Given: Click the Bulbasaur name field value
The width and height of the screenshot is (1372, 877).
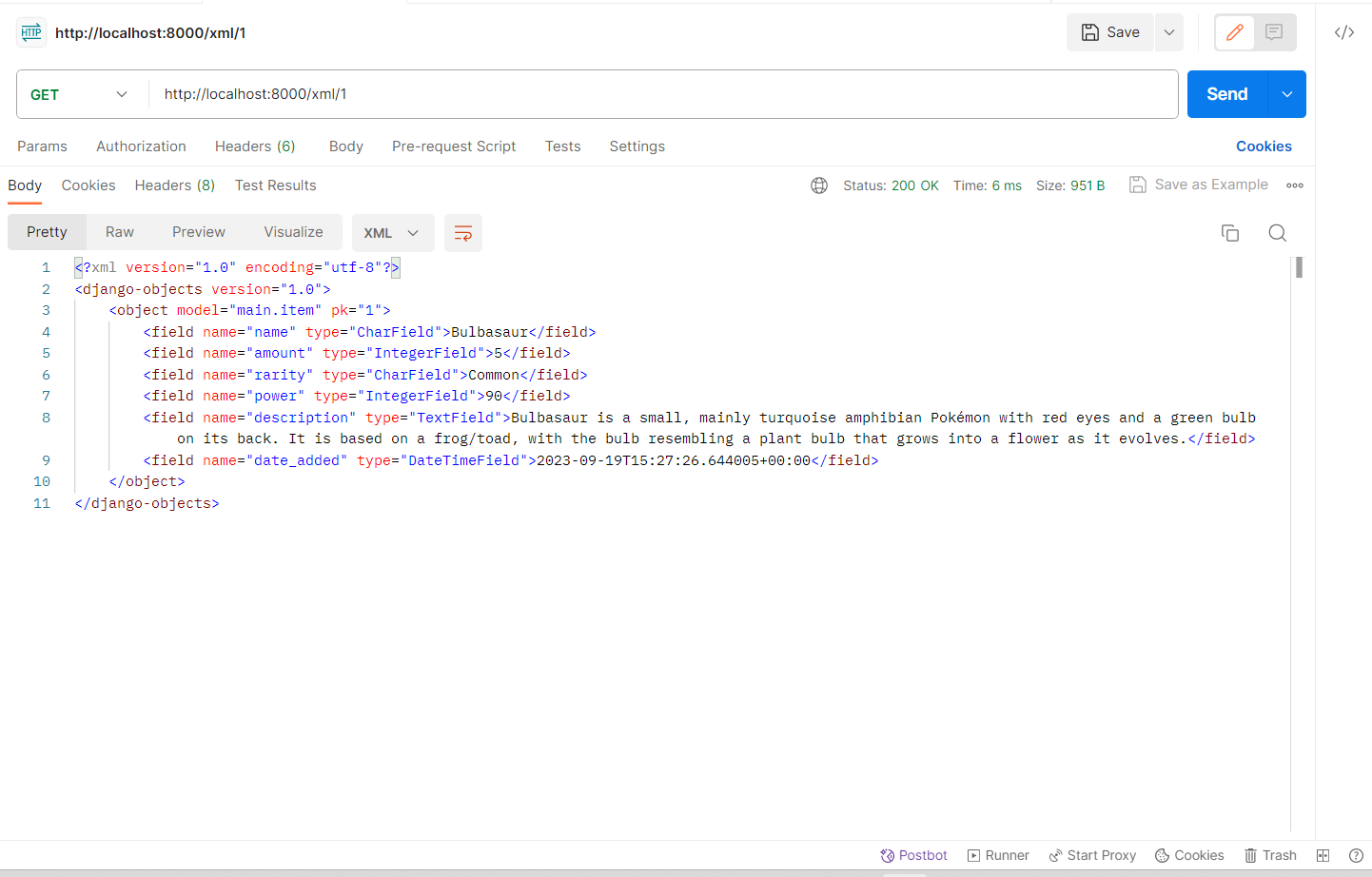Looking at the screenshot, I should (489, 332).
